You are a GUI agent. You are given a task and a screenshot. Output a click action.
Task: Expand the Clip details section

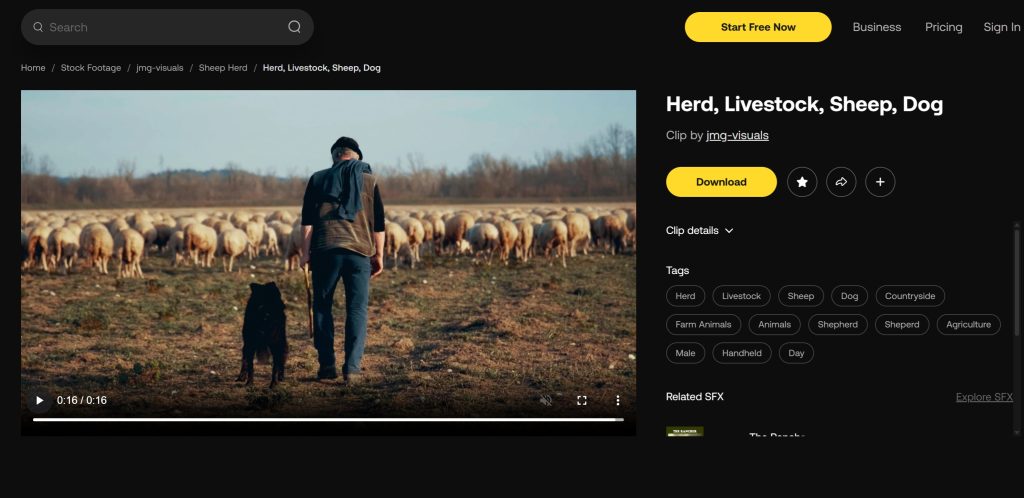click(700, 231)
